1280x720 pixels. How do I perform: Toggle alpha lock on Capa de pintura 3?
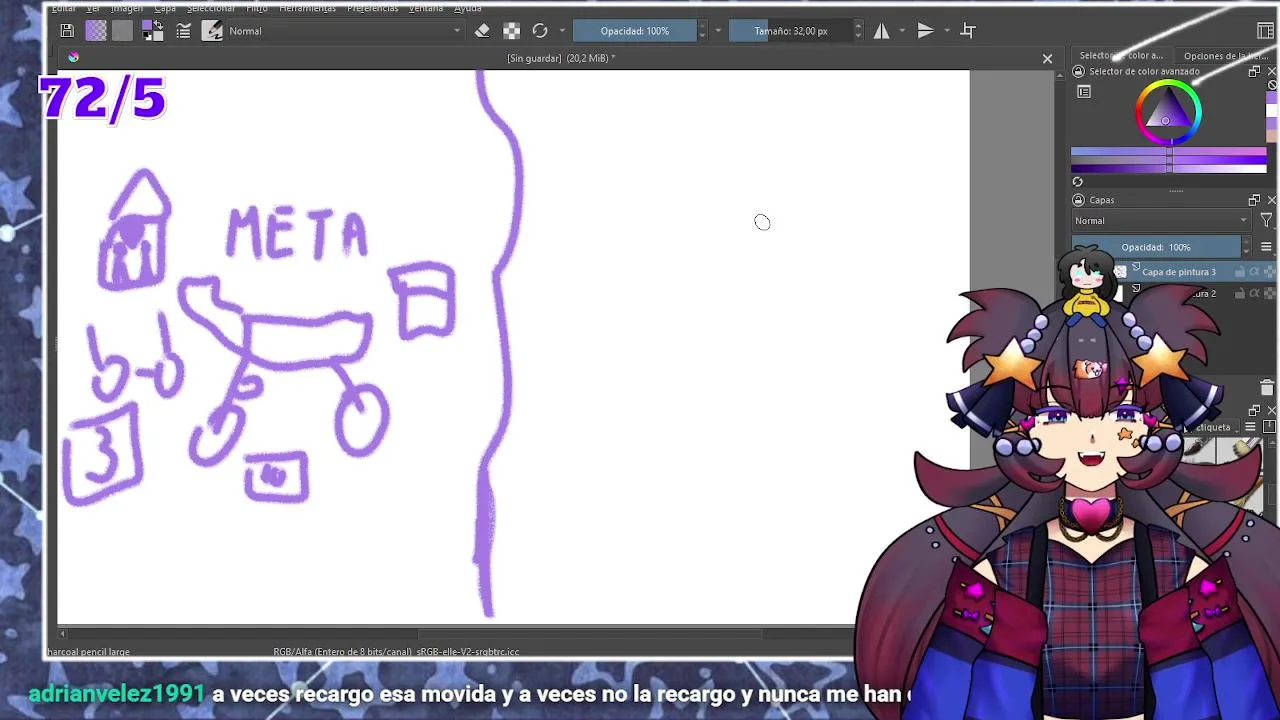pos(1254,272)
